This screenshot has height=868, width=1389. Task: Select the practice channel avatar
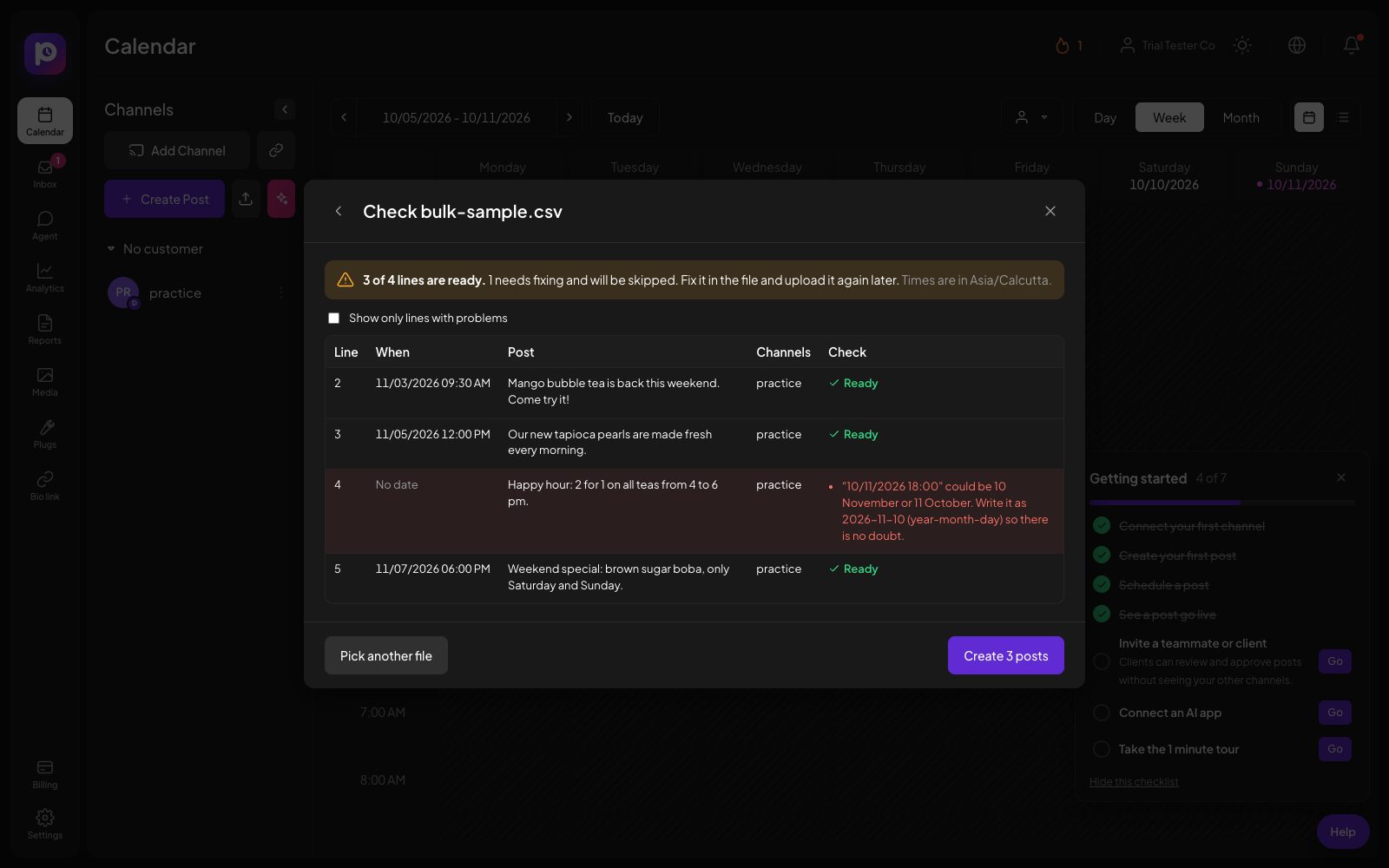tap(123, 293)
